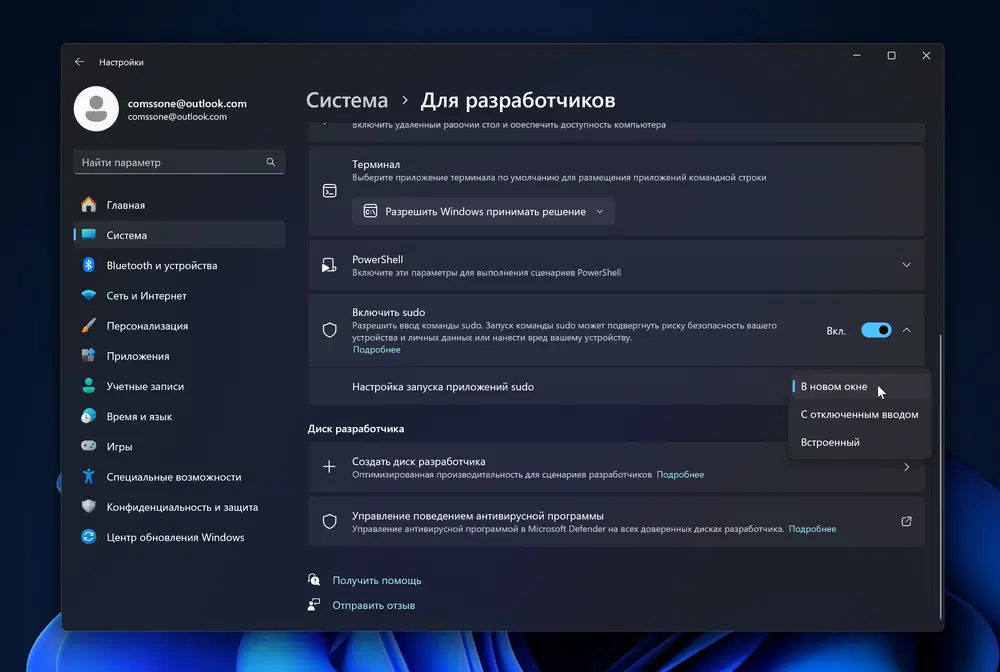This screenshot has height=672, width=1000.
Task: Open the Разрешить Windows принимать решение dropdown
Action: (483, 211)
